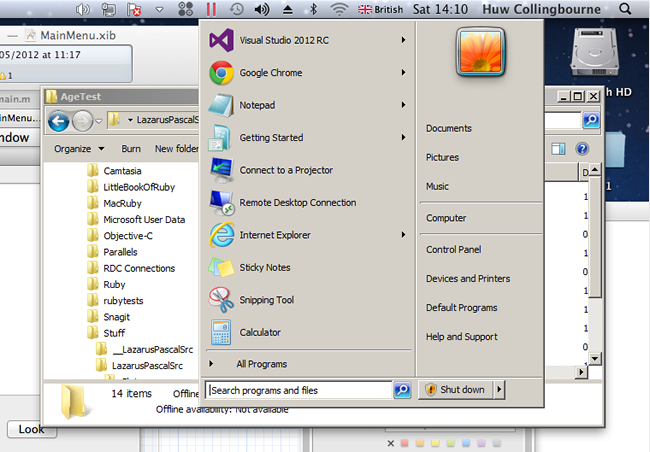Viewport: 650px width, 452px height.
Task: Select the Snagit folder
Action: (x=109, y=317)
